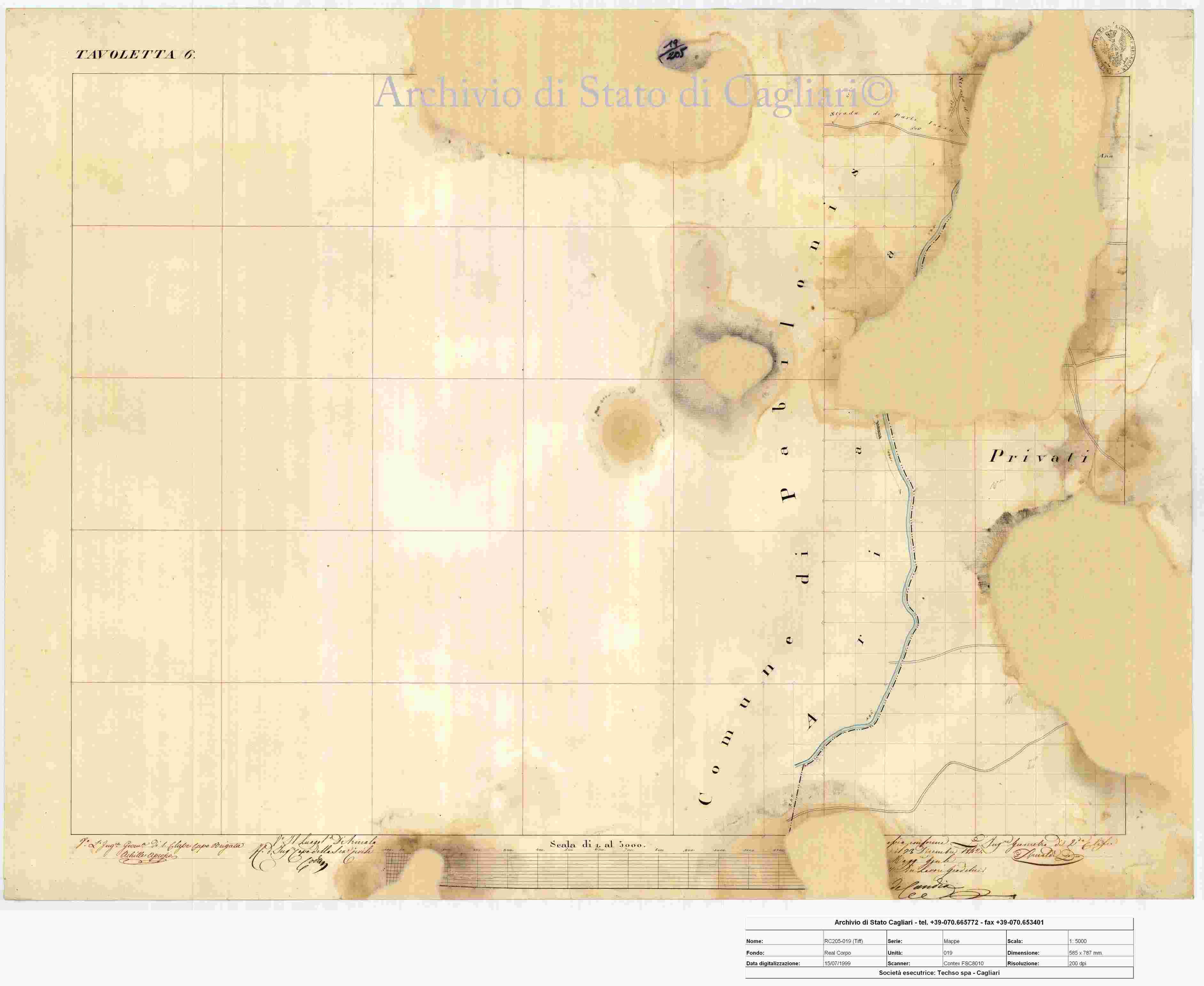
Task: Click the 'Privati' label on the map
Action: tap(1039, 457)
